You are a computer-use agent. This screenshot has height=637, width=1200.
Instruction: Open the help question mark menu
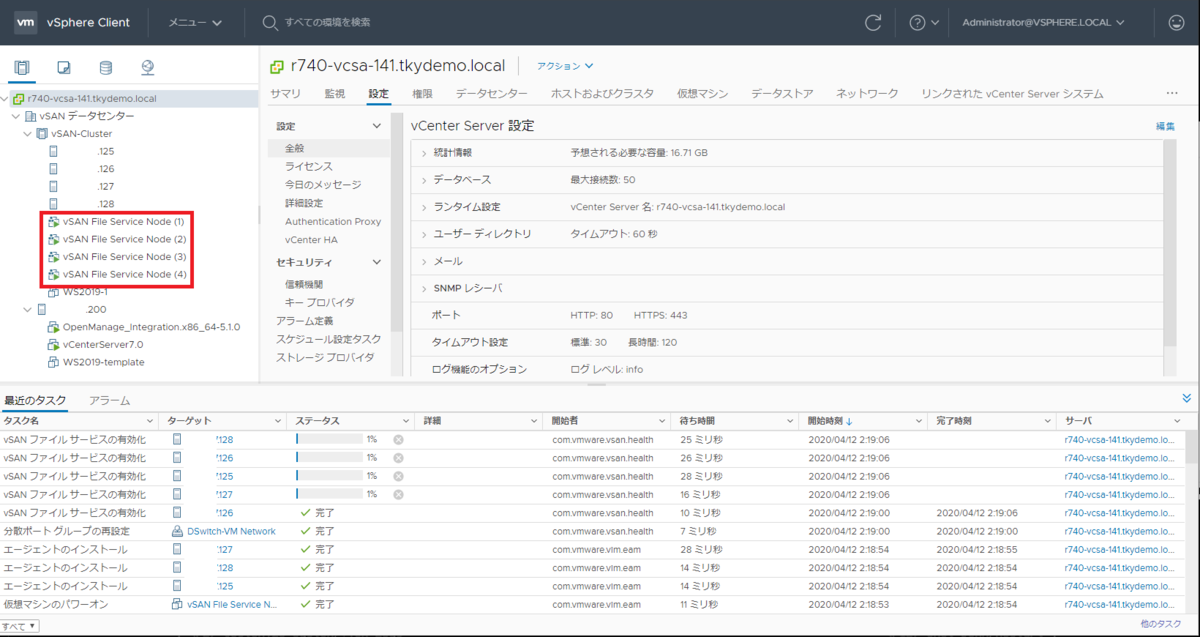[x=924, y=22]
